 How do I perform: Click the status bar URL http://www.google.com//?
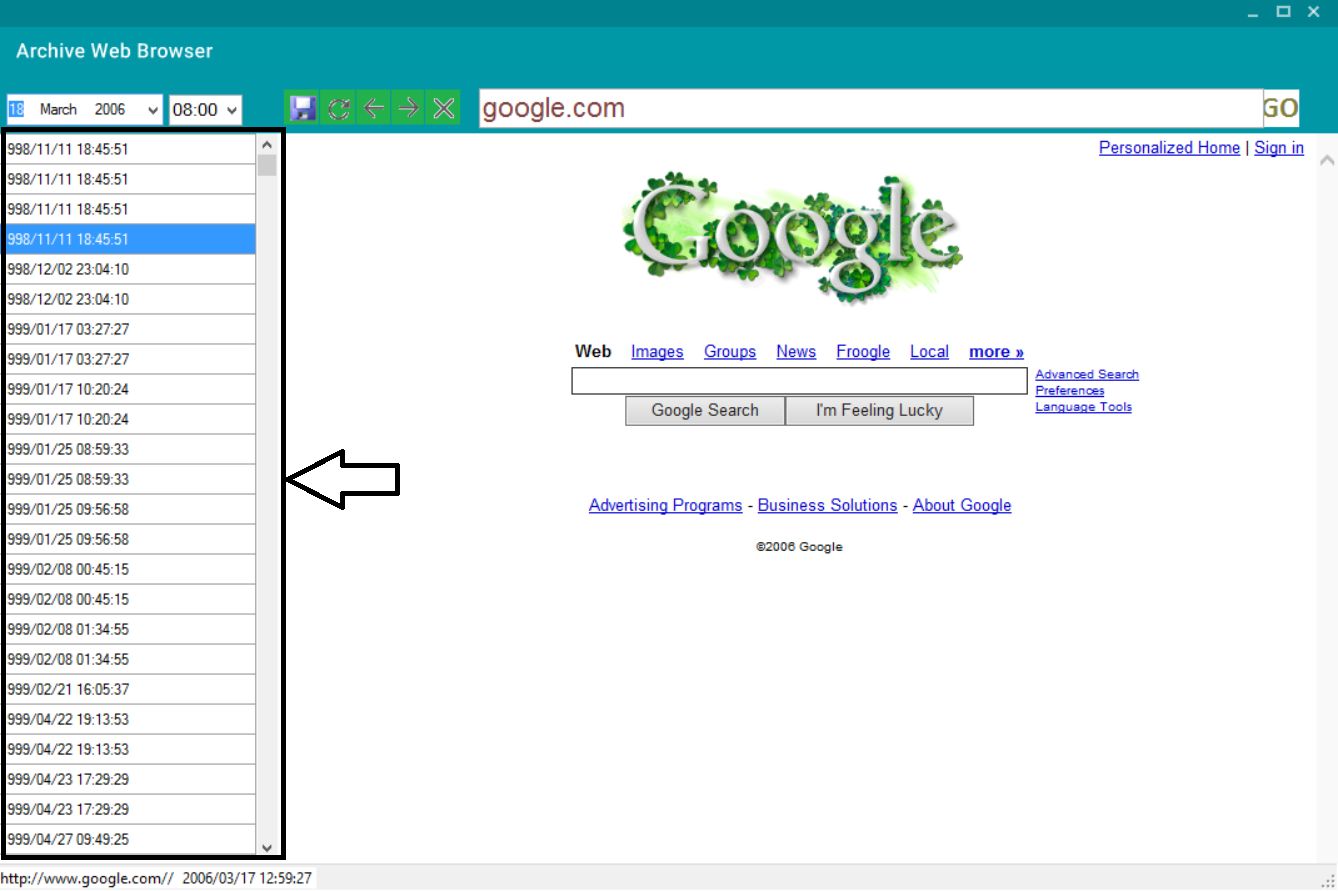[x=87, y=879]
